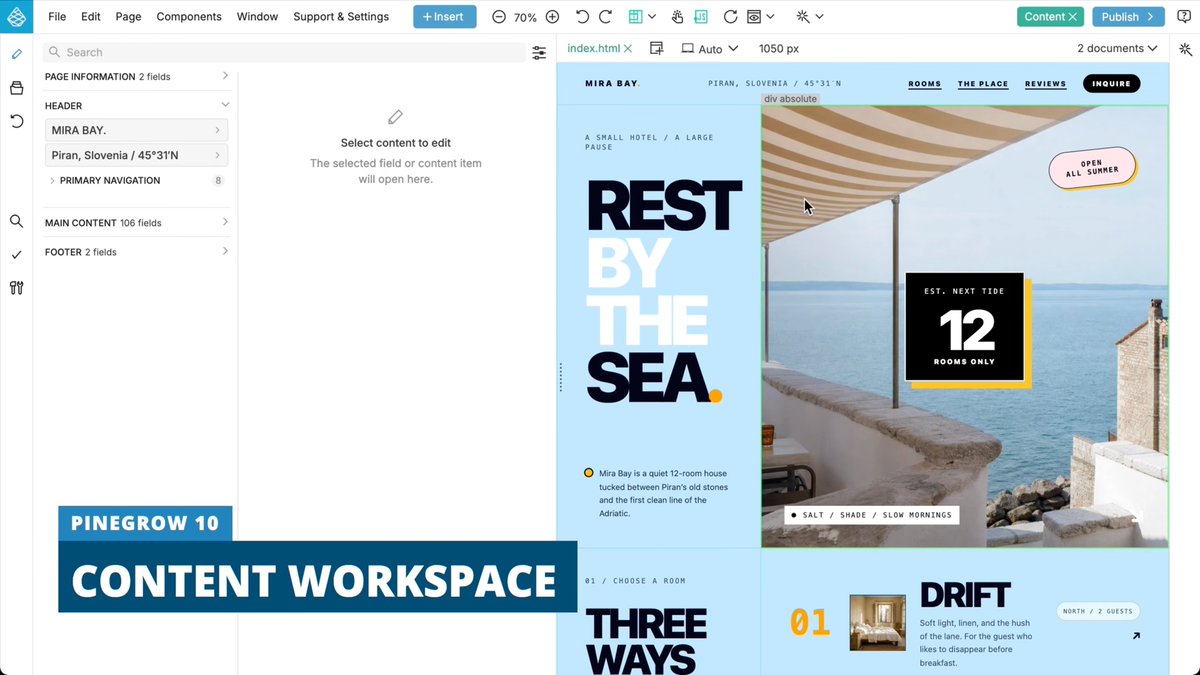This screenshot has height=675, width=1200.
Task: Expand MAIN CONTENT 106 fields section
Action: 137,222
